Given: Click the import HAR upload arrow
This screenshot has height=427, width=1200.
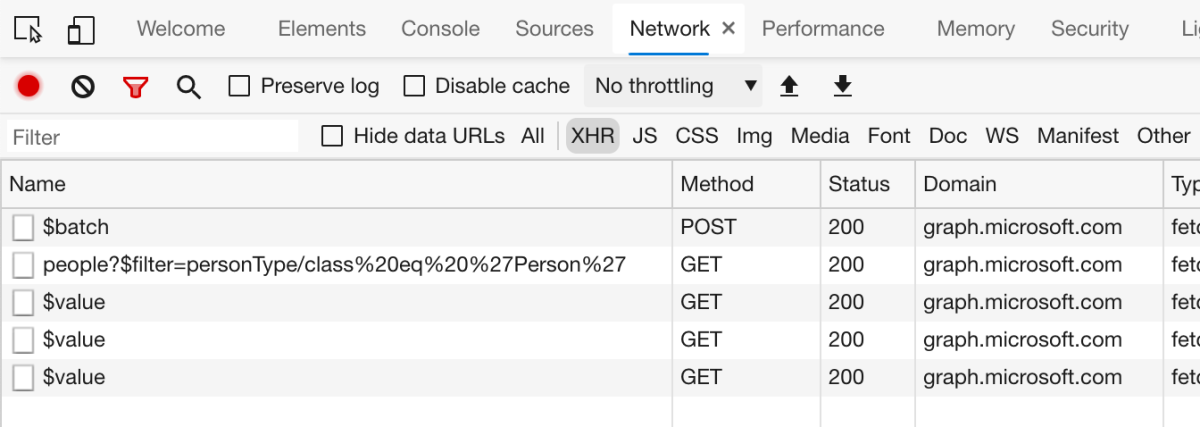Looking at the screenshot, I should [789, 87].
